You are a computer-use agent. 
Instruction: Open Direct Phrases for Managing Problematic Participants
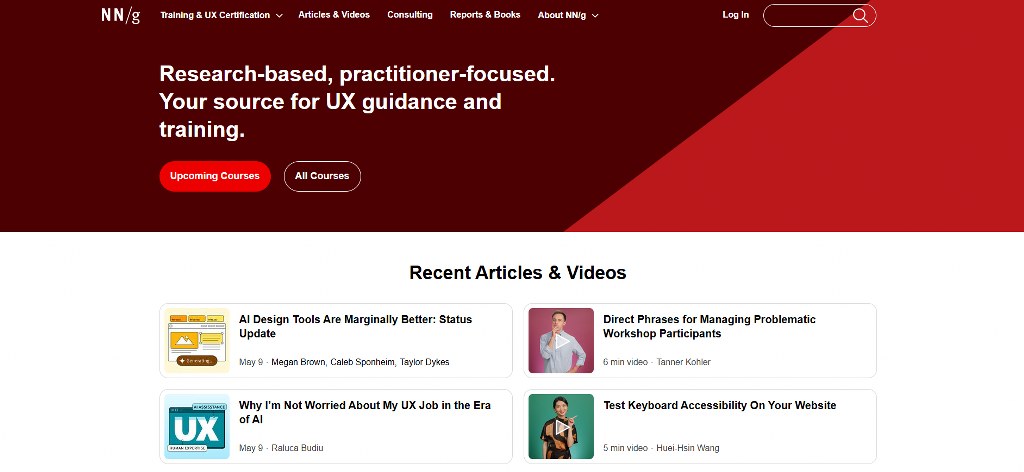(709, 326)
